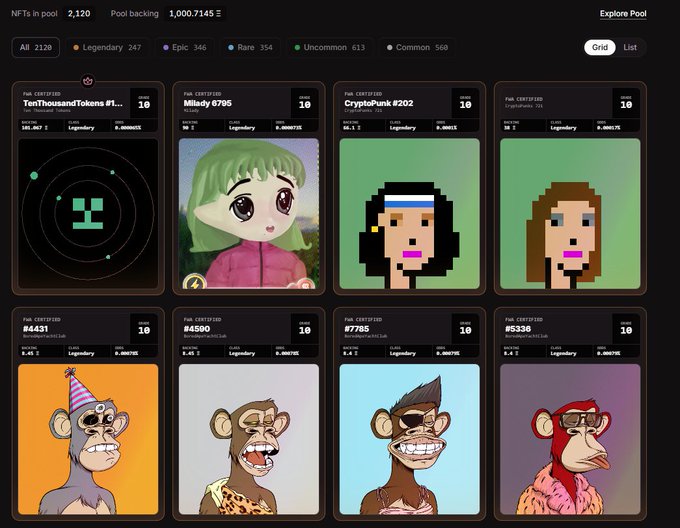Filter by Uncommon 613

330,47
